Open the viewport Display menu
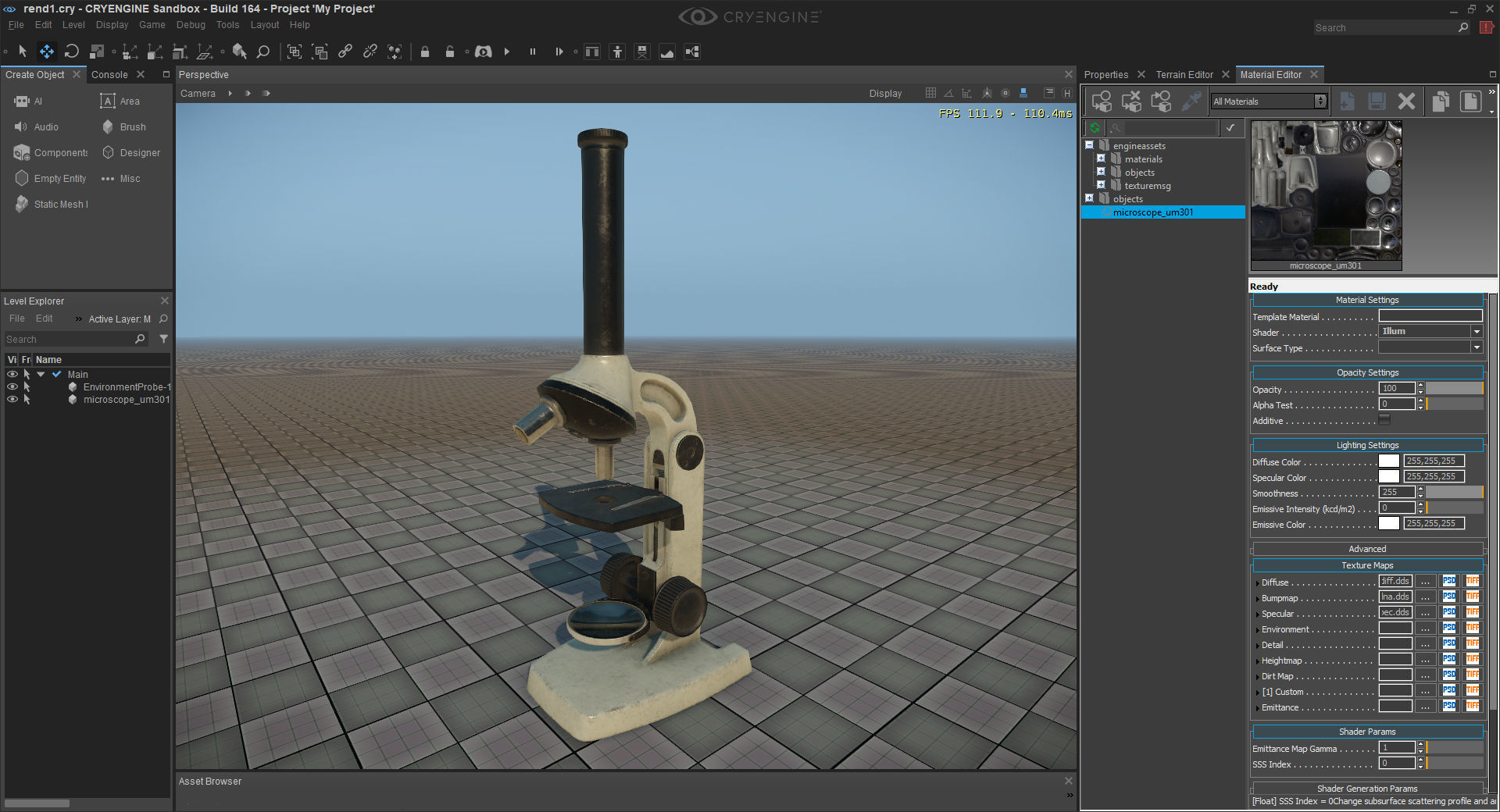This screenshot has width=1500, height=812. (x=885, y=94)
